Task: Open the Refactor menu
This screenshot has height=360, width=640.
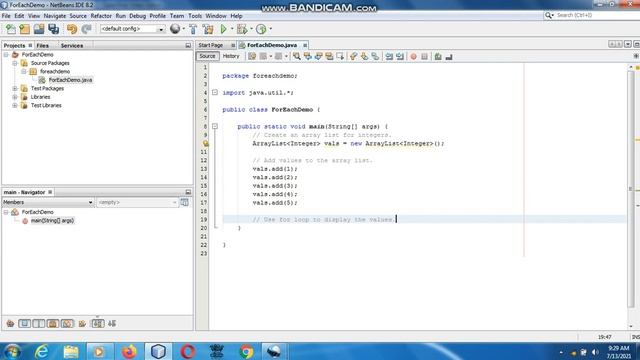Action: [101, 16]
